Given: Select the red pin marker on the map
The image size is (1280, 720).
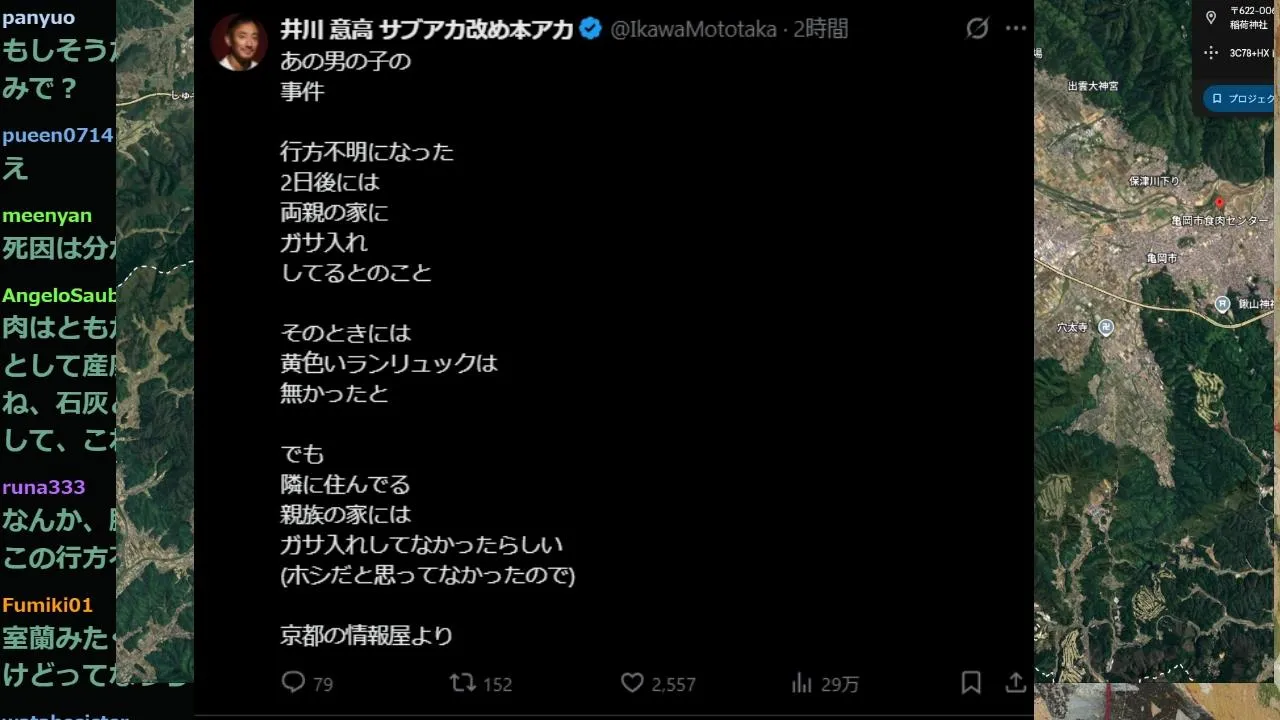Looking at the screenshot, I should point(1219,204).
